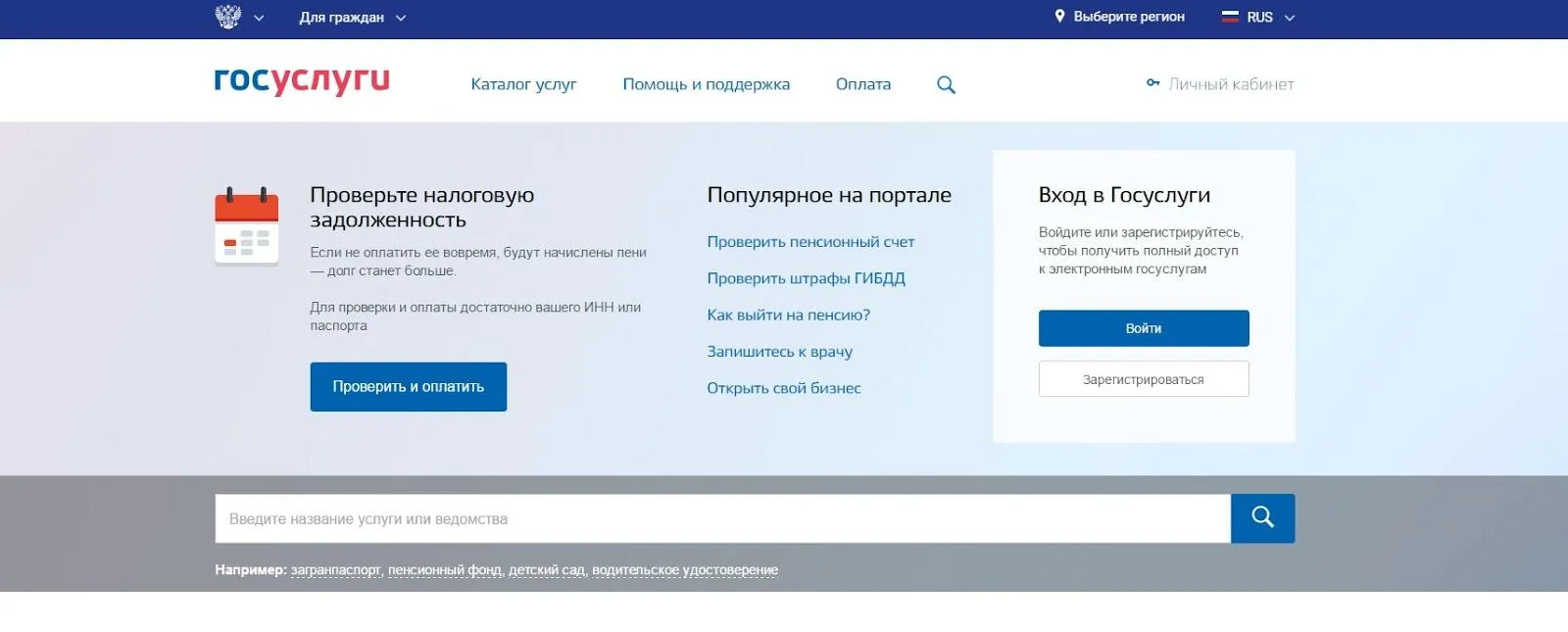Focus the service name search field
Image resolution: width=1568 pixels, height=632 pixels.
[722, 518]
